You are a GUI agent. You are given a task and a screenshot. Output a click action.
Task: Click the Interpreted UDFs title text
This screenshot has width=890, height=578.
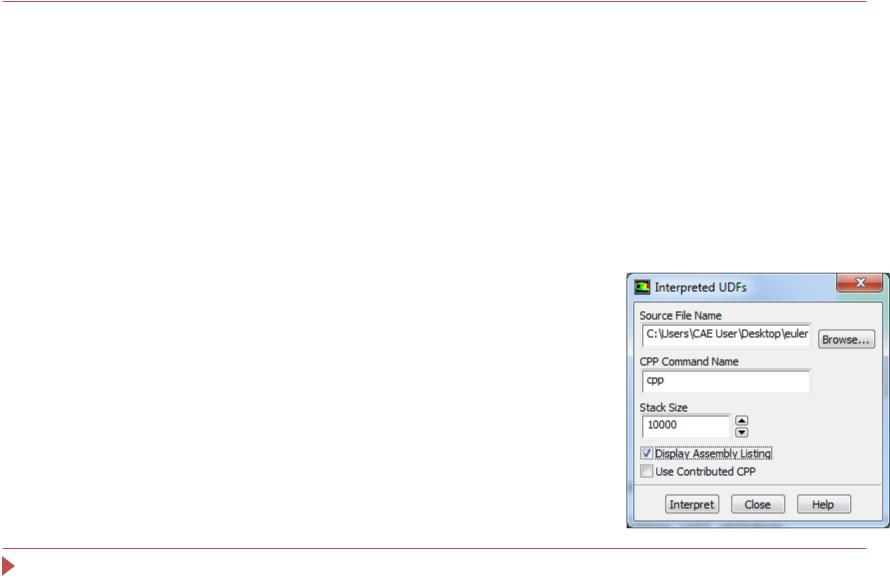[x=700, y=287]
